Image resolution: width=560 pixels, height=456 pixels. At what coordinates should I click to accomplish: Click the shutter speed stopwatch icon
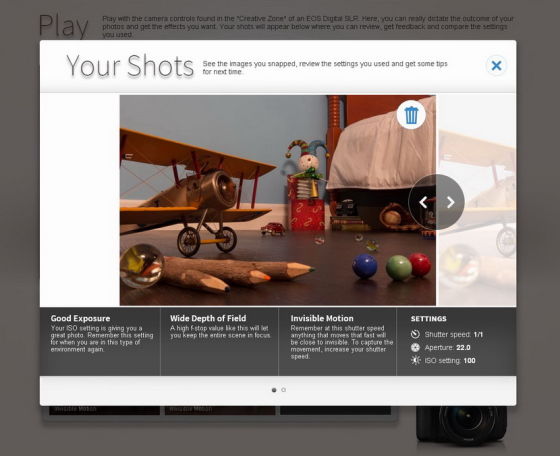click(415, 334)
